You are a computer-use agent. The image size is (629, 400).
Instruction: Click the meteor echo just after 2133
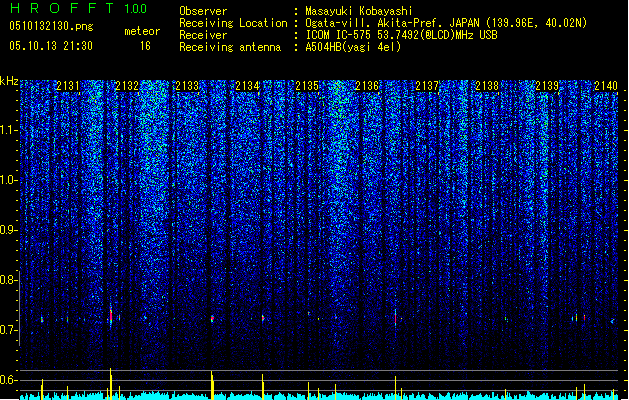pos(212,319)
